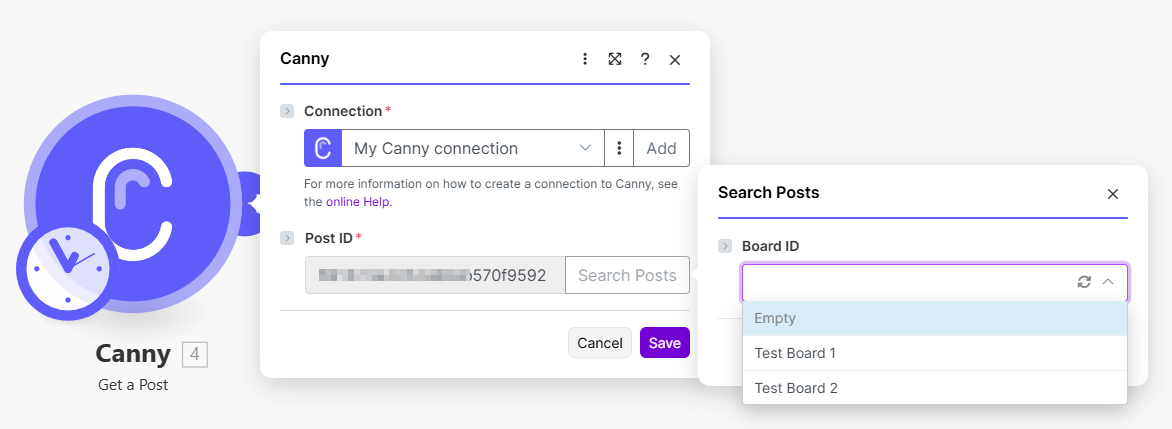Open the Canny dialog three-dot options menu
The width and height of the screenshot is (1172, 429).
coord(585,59)
